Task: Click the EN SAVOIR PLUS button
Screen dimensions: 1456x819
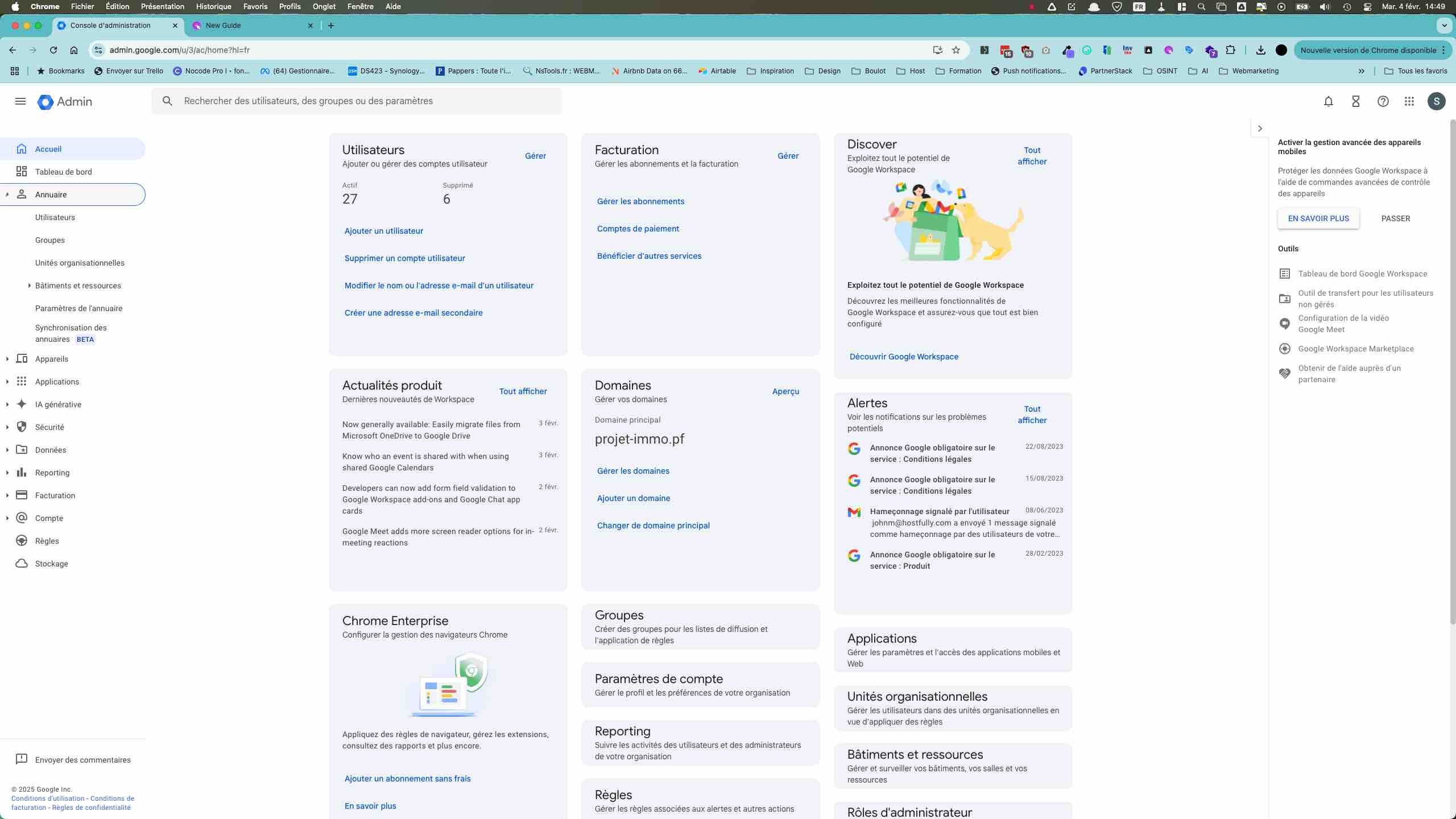Action: point(1318,218)
